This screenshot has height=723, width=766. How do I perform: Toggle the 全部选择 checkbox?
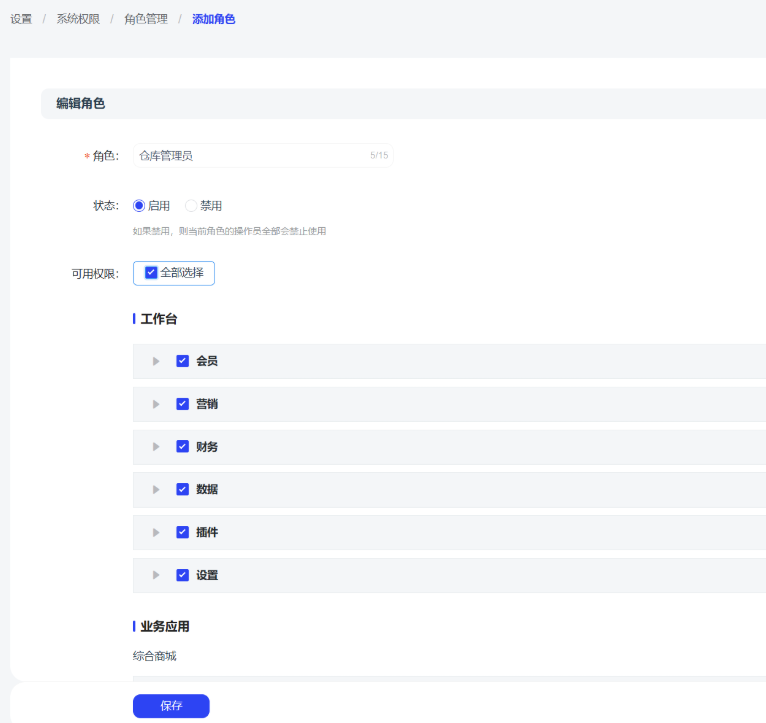pyautogui.click(x=151, y=273)
